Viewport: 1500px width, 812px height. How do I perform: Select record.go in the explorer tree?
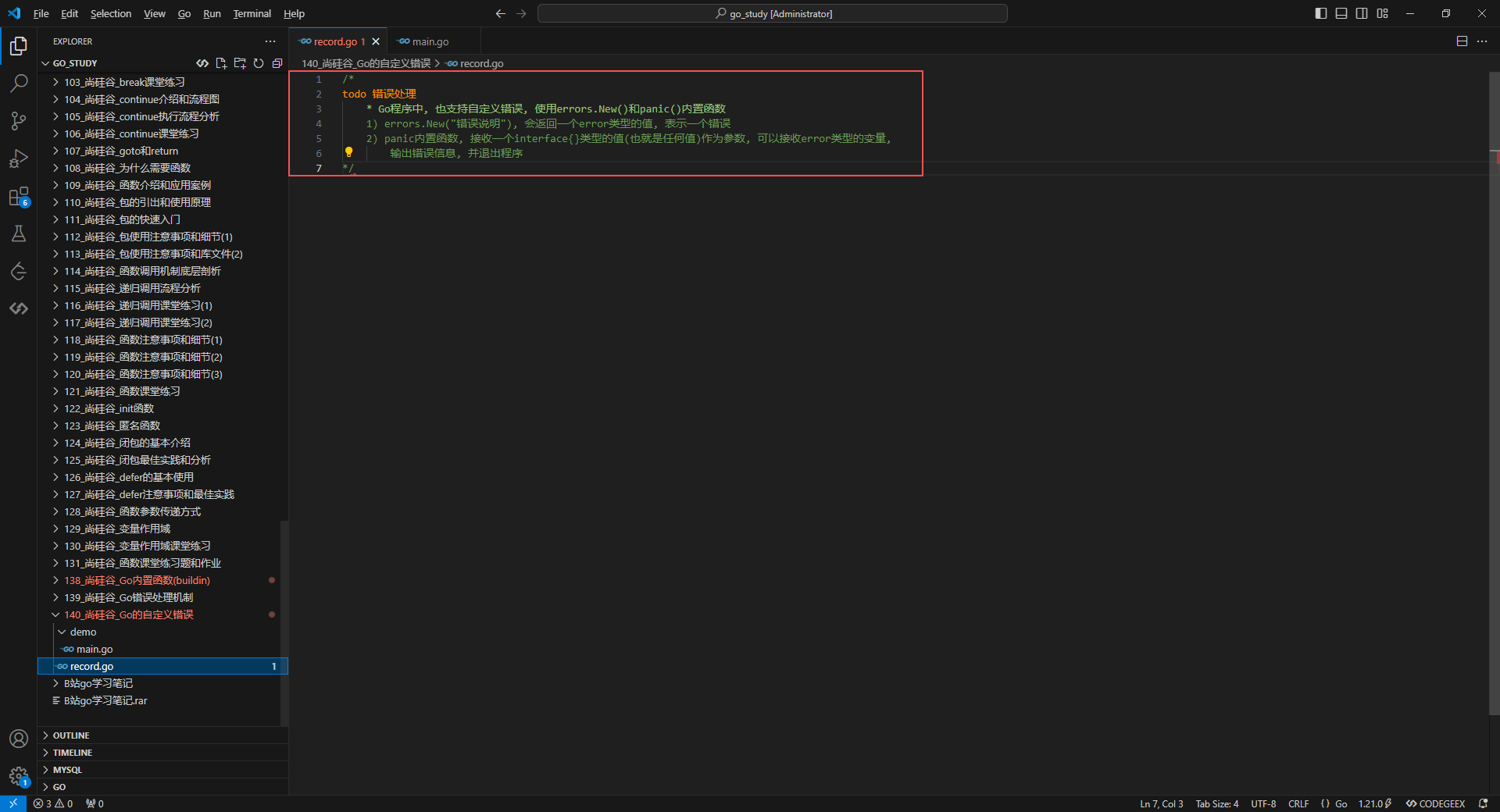point(163,666)
